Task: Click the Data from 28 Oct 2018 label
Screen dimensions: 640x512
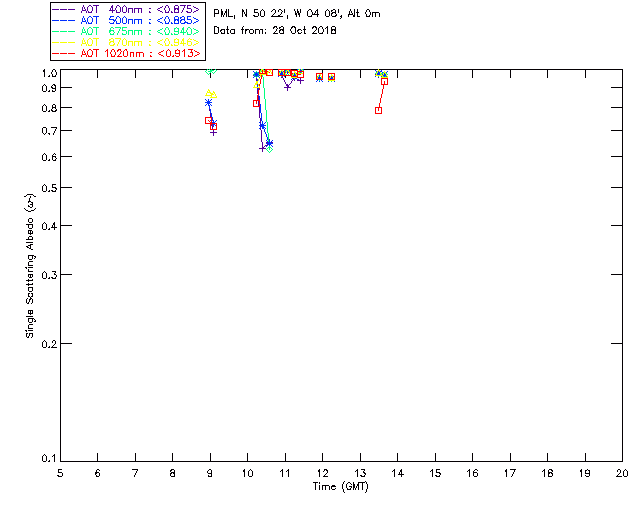Action: coord(275,31)
